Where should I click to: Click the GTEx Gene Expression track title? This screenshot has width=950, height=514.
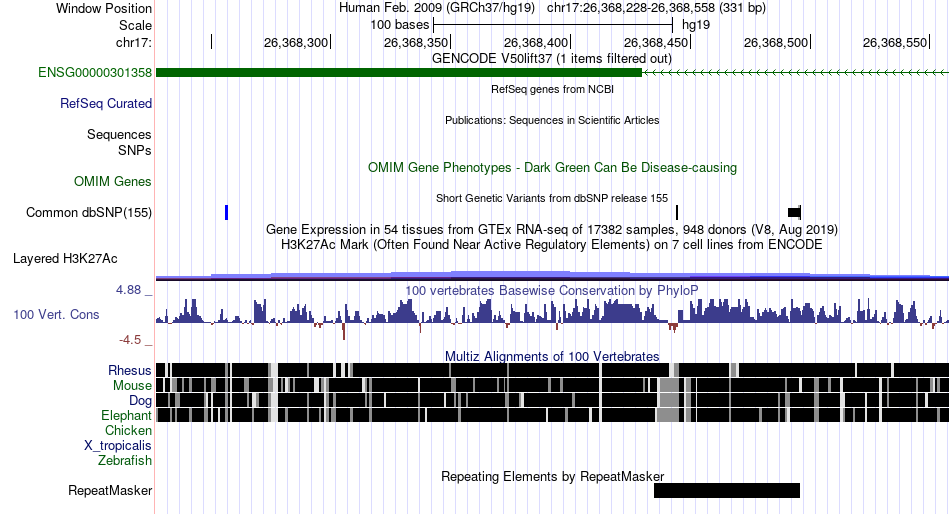pyautogui.click(x=551, y=230)
